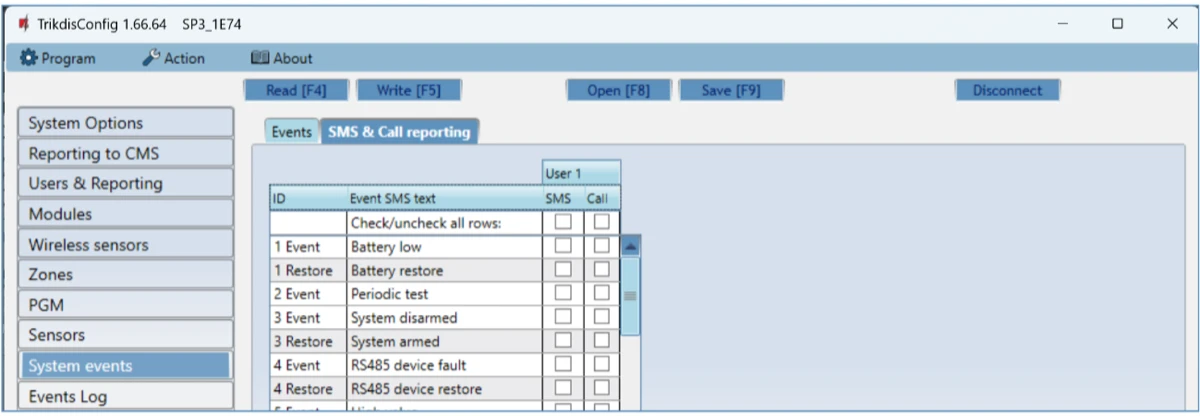
Task: Open the Program menu with gear icon
Action: pyautogui.click(x=58, y=58)
